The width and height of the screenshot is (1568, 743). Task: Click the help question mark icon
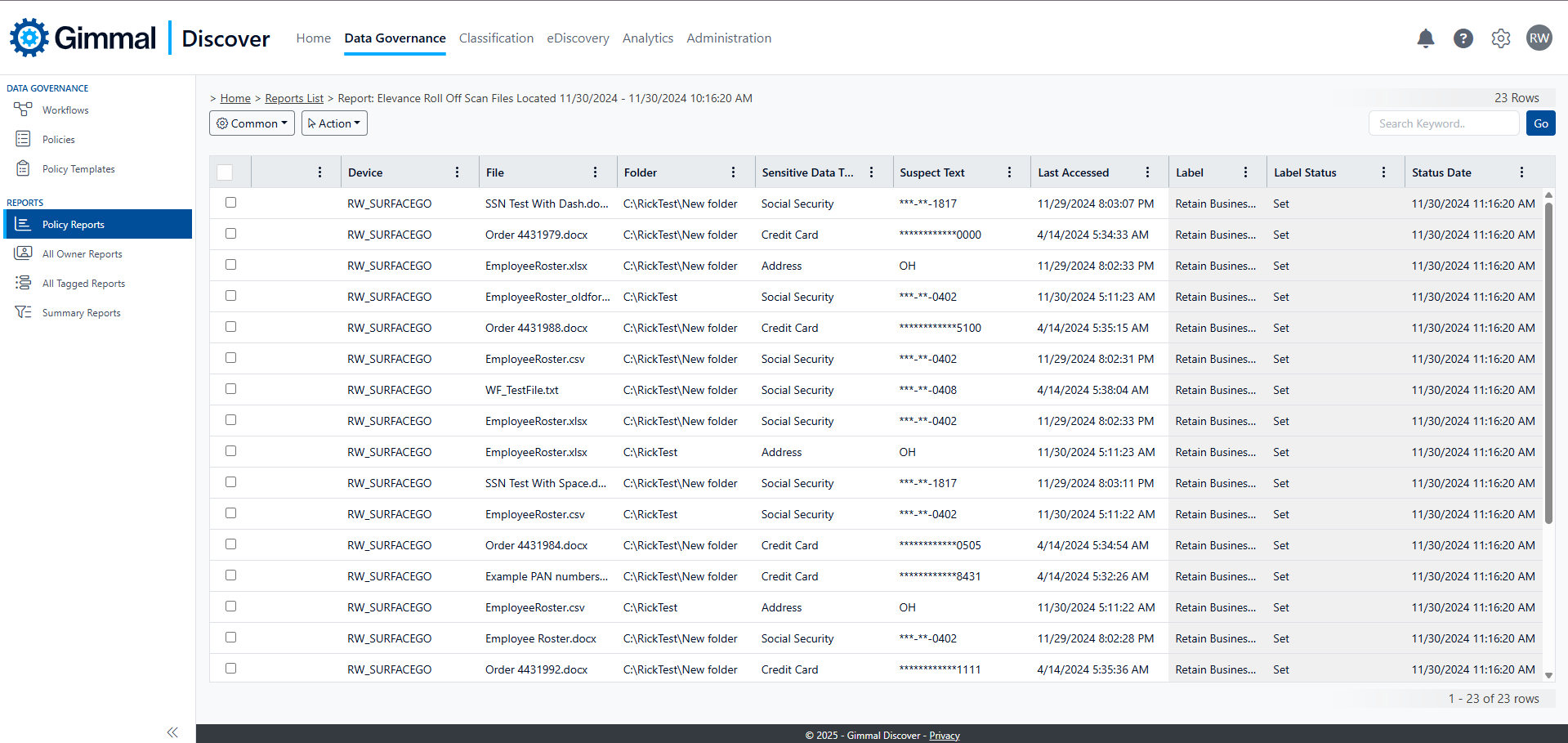pos(1463,38)
